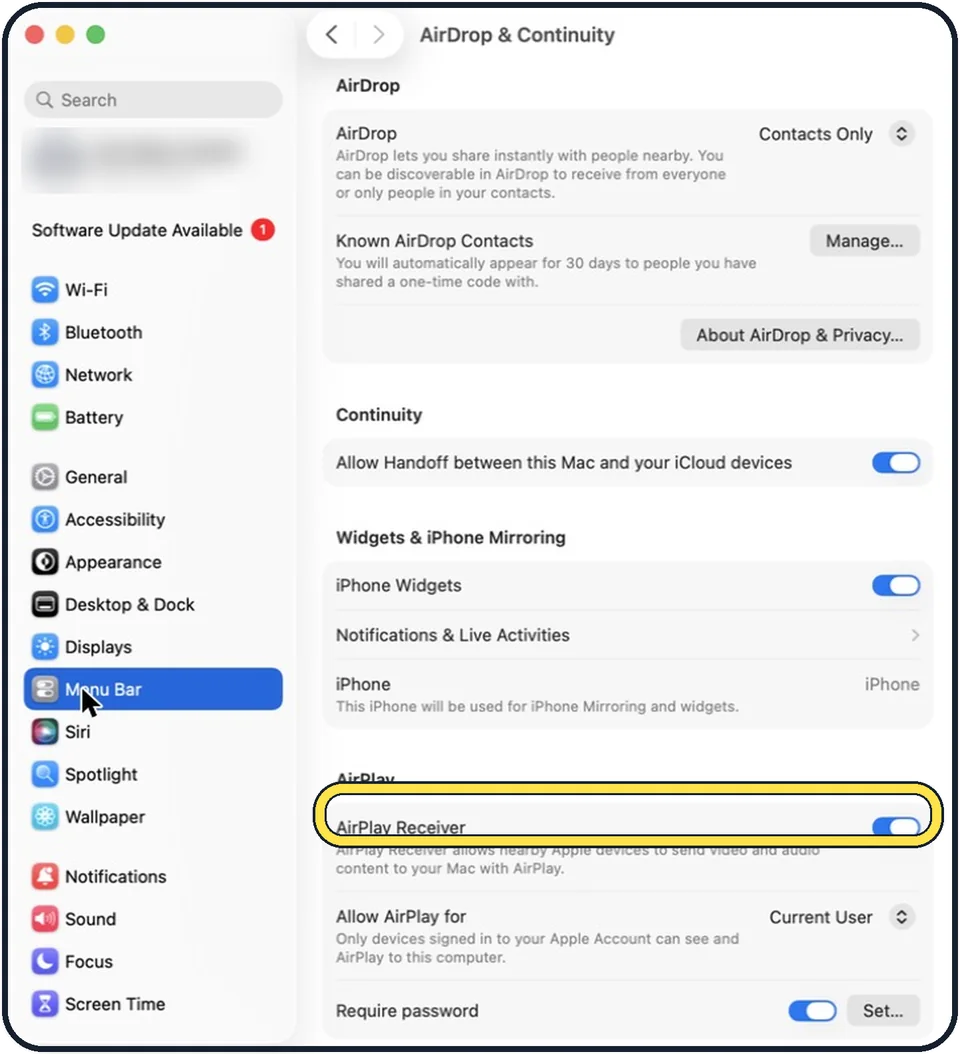Click the Spotlight magnifier icon

tap(45, 774)
